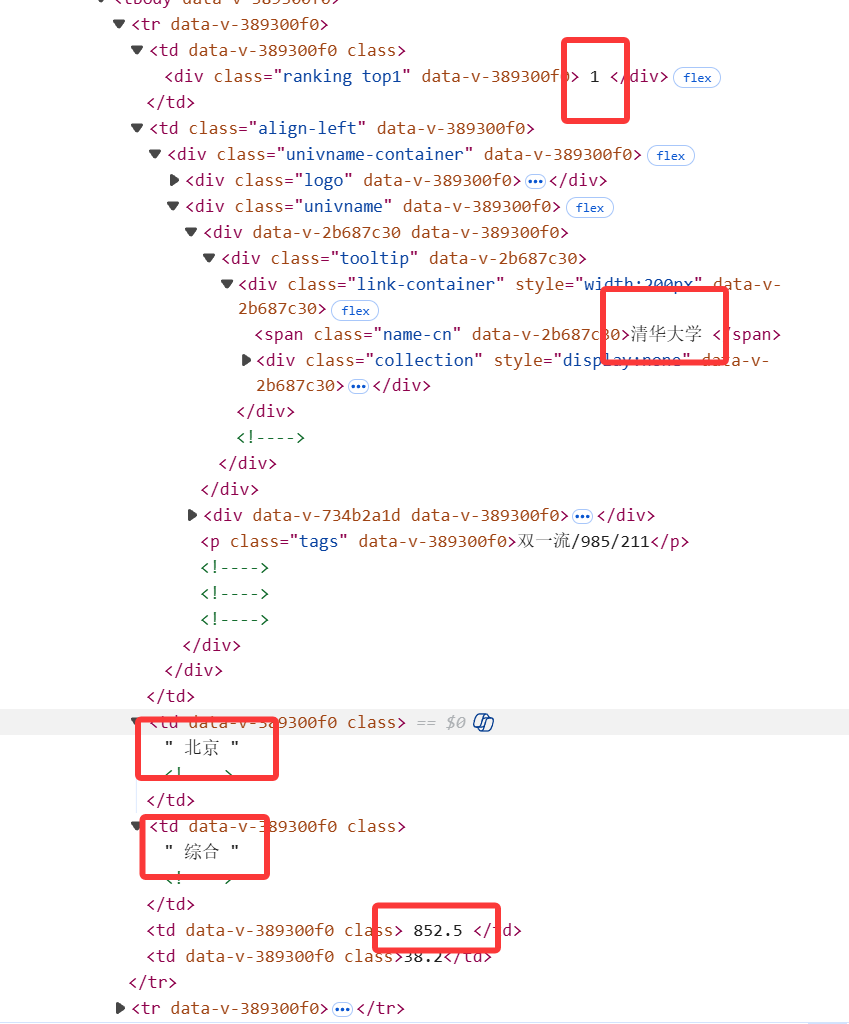Click the "综合" text node
This screenshot has width=849, height=1024.
[x=201, y=852]
